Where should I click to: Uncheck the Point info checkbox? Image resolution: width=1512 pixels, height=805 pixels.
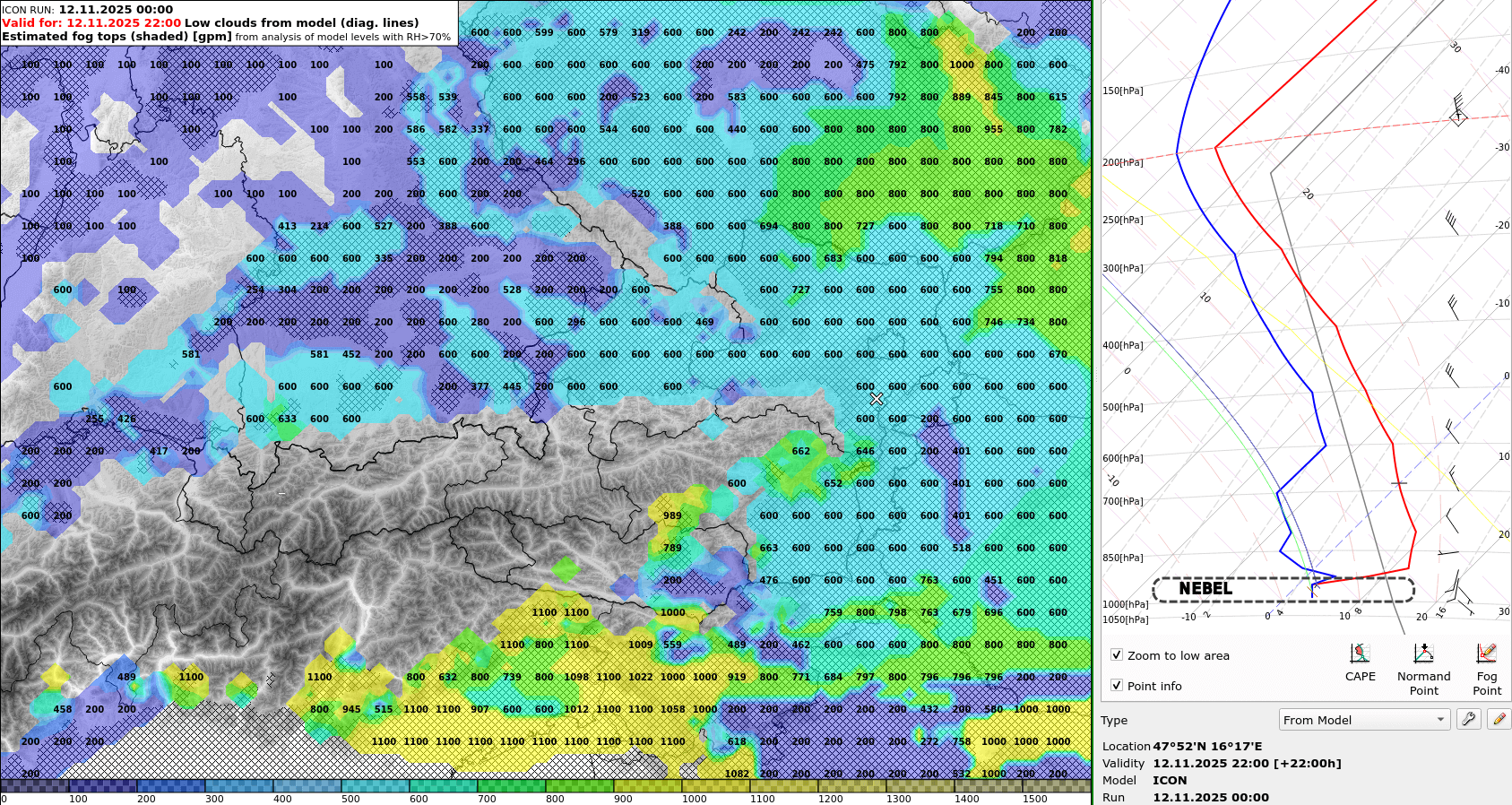(1117, 686)
